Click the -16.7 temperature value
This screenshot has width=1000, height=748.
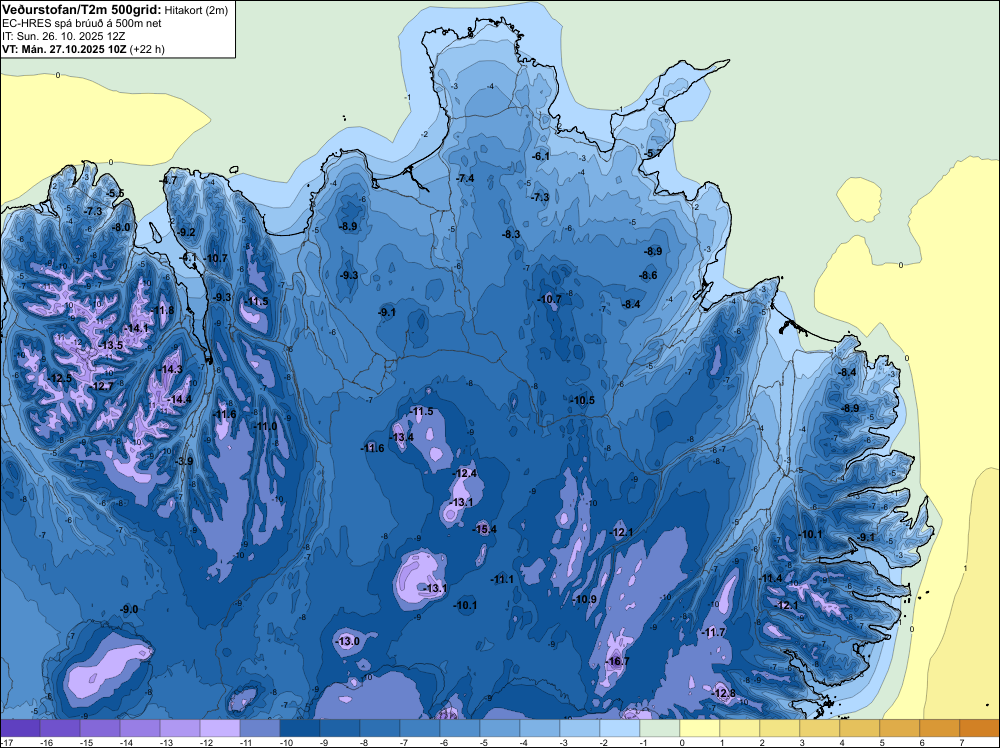[617, 662]
